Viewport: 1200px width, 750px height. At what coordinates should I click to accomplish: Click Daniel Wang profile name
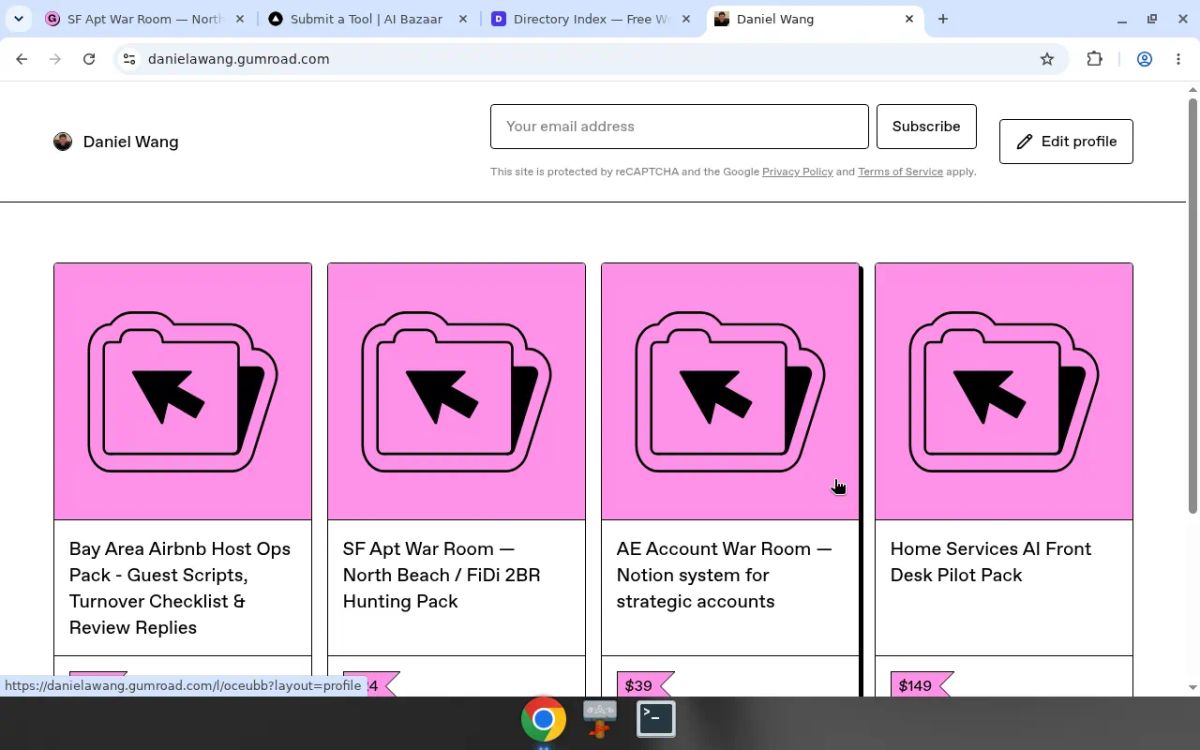point(131,142)
